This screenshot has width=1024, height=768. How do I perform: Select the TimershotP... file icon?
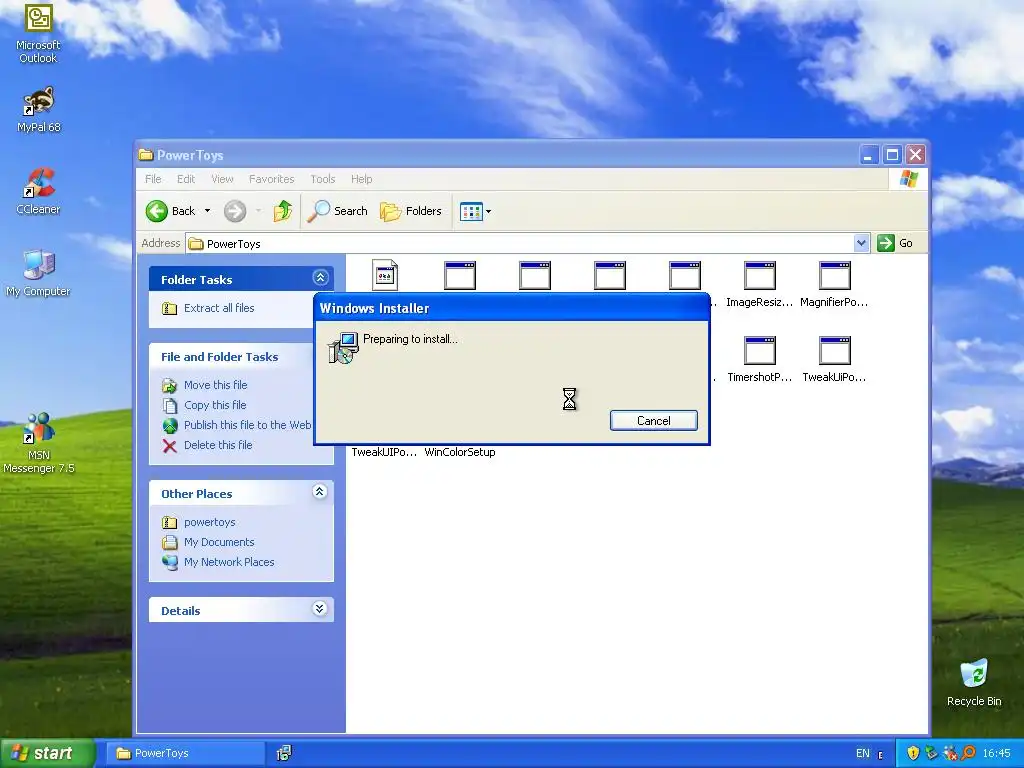[760, 351]
